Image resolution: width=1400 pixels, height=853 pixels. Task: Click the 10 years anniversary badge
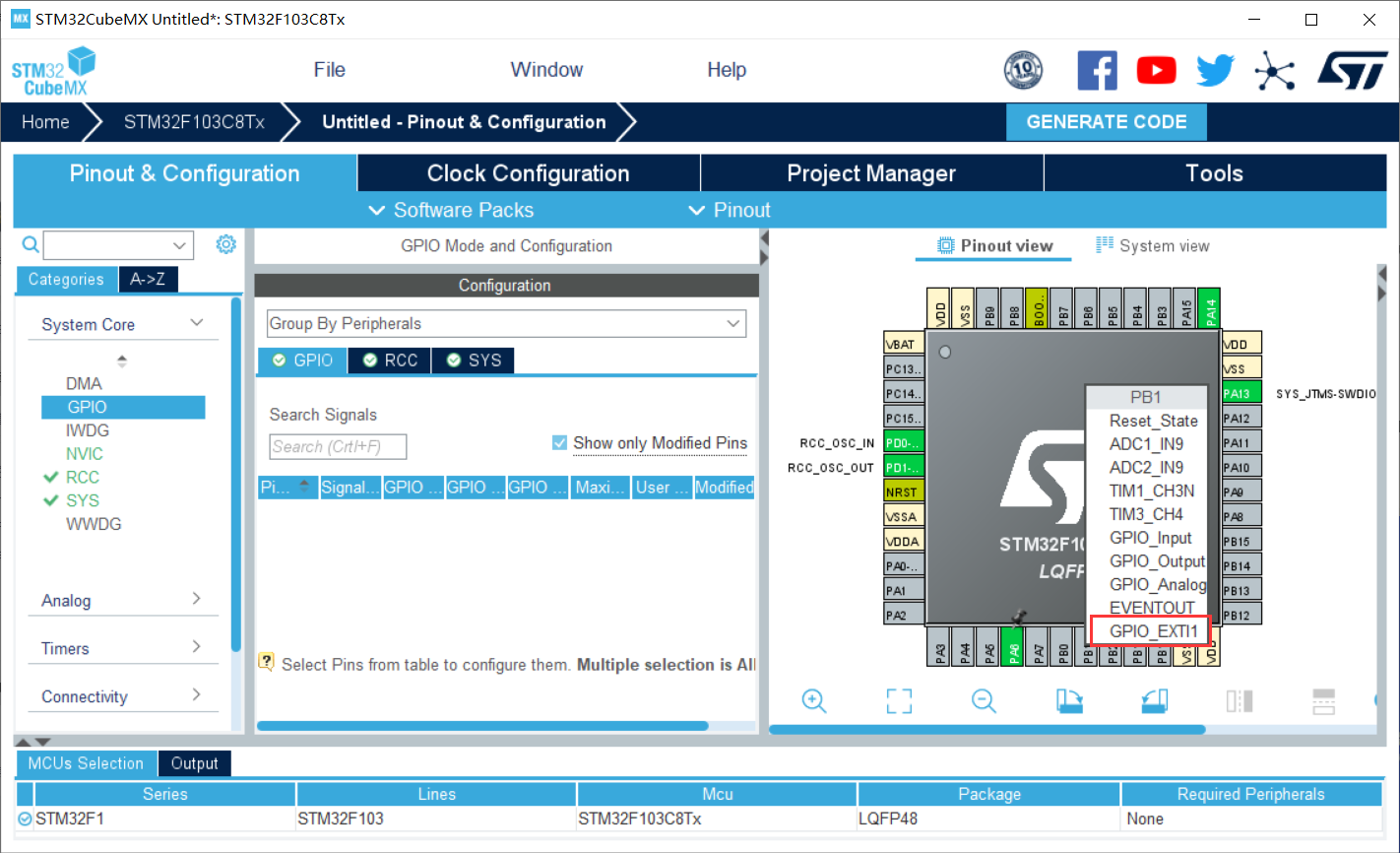click(x=1023, y=70)
